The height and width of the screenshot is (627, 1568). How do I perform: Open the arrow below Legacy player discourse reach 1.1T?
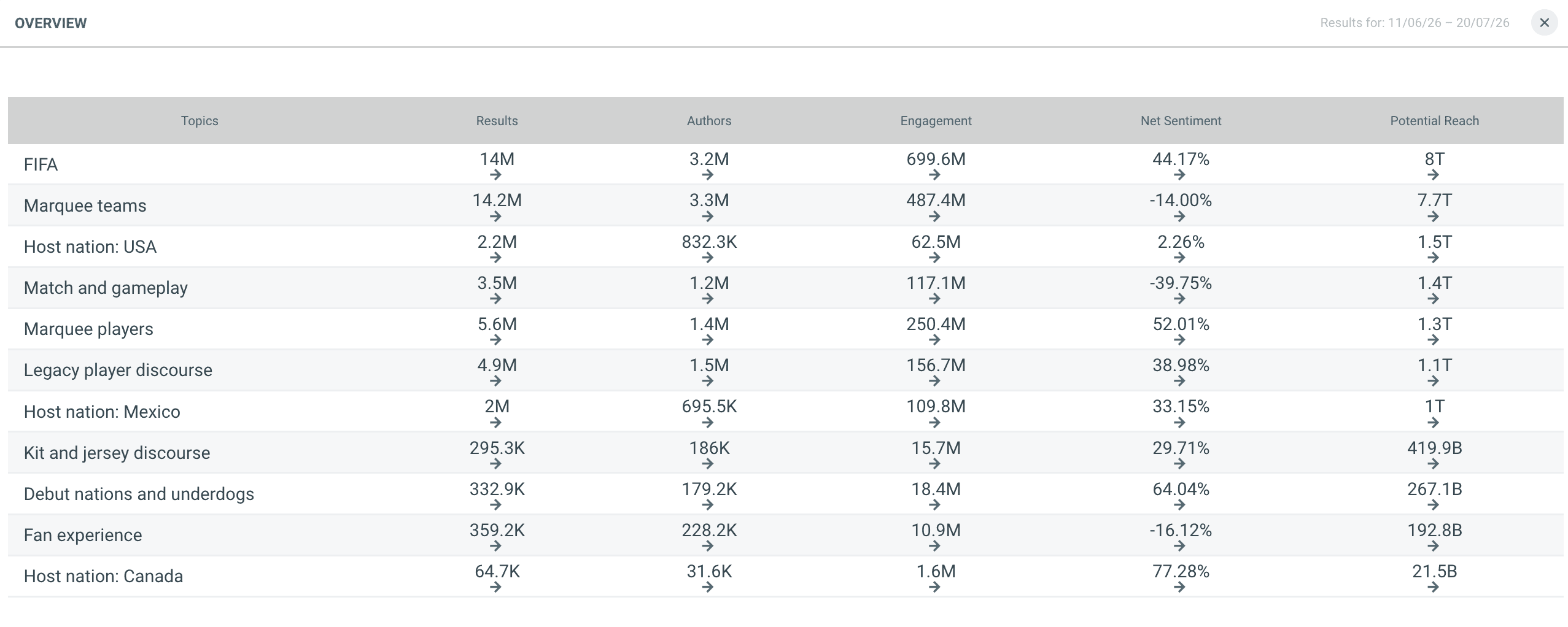click(x=1433, y=381)
